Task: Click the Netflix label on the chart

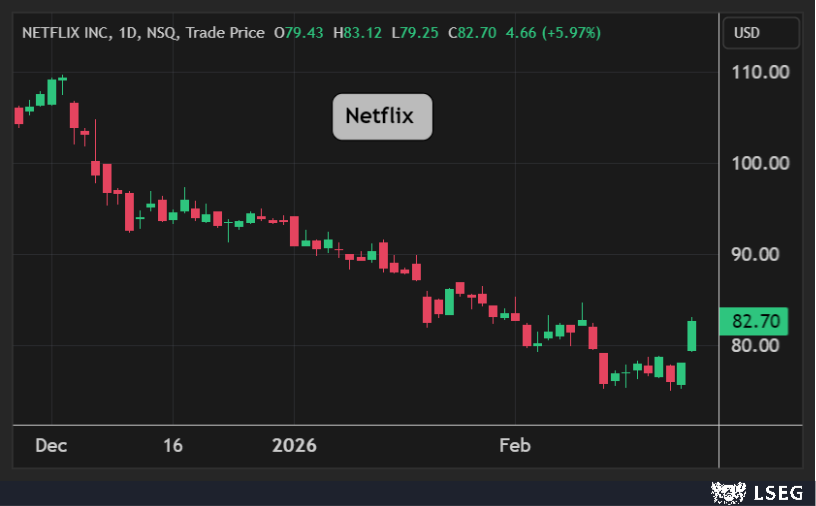Action: [380, 116]
